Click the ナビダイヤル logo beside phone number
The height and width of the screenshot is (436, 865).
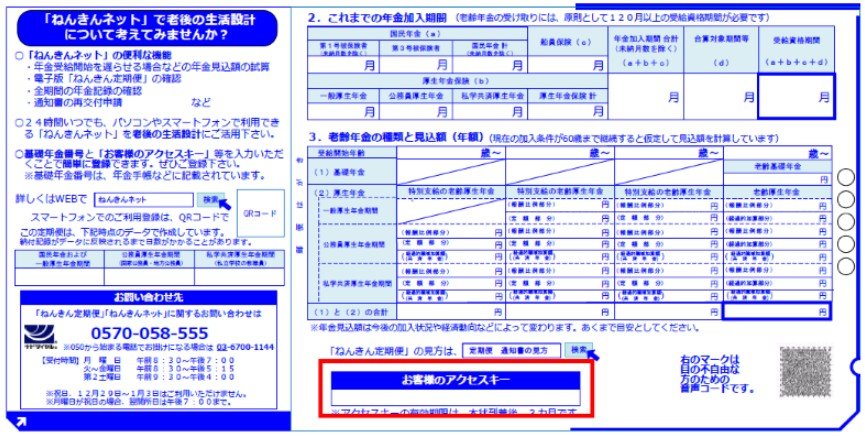(41, 338)
